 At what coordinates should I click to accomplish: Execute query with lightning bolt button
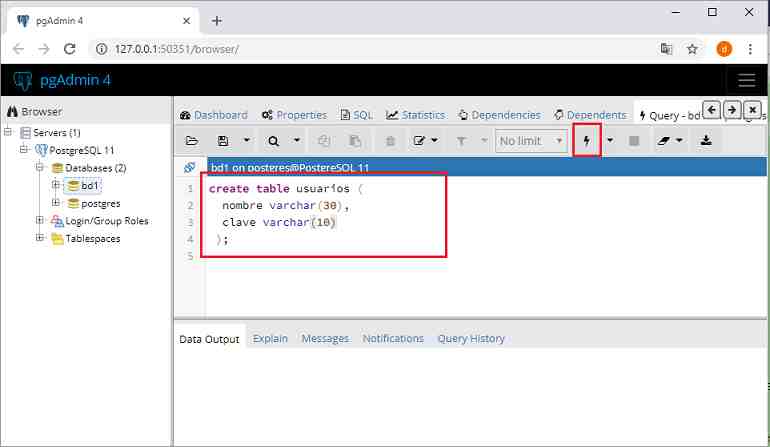coord(586,141)
